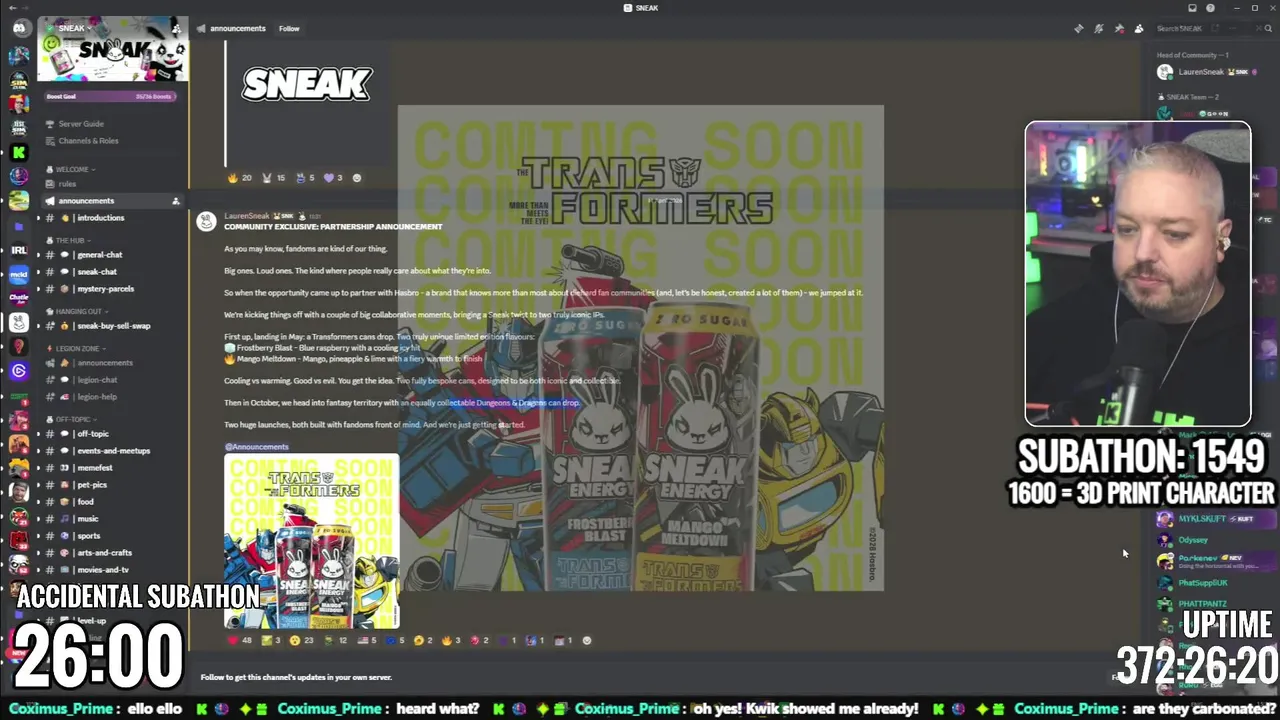
Task: Toggle the red heart reaction with 48
Action: 240,640
